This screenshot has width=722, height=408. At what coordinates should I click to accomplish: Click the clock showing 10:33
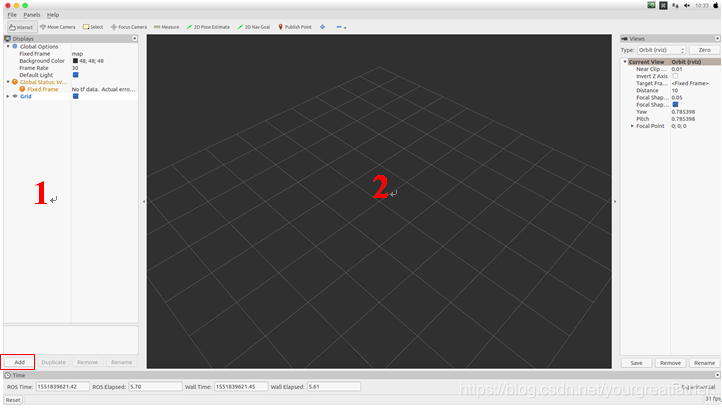702,6
